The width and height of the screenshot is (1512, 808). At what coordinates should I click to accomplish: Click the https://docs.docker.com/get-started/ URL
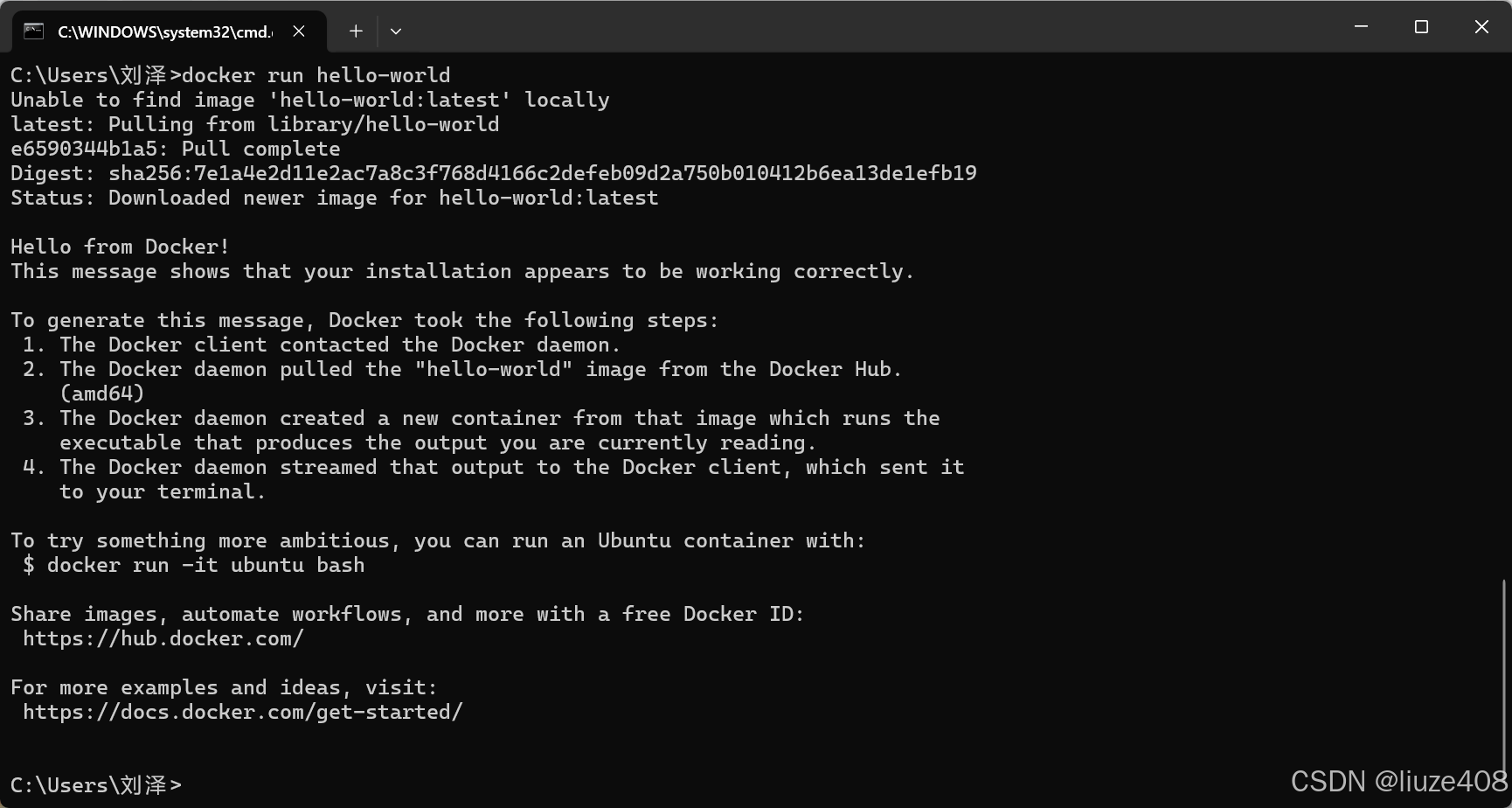[243, 712]
